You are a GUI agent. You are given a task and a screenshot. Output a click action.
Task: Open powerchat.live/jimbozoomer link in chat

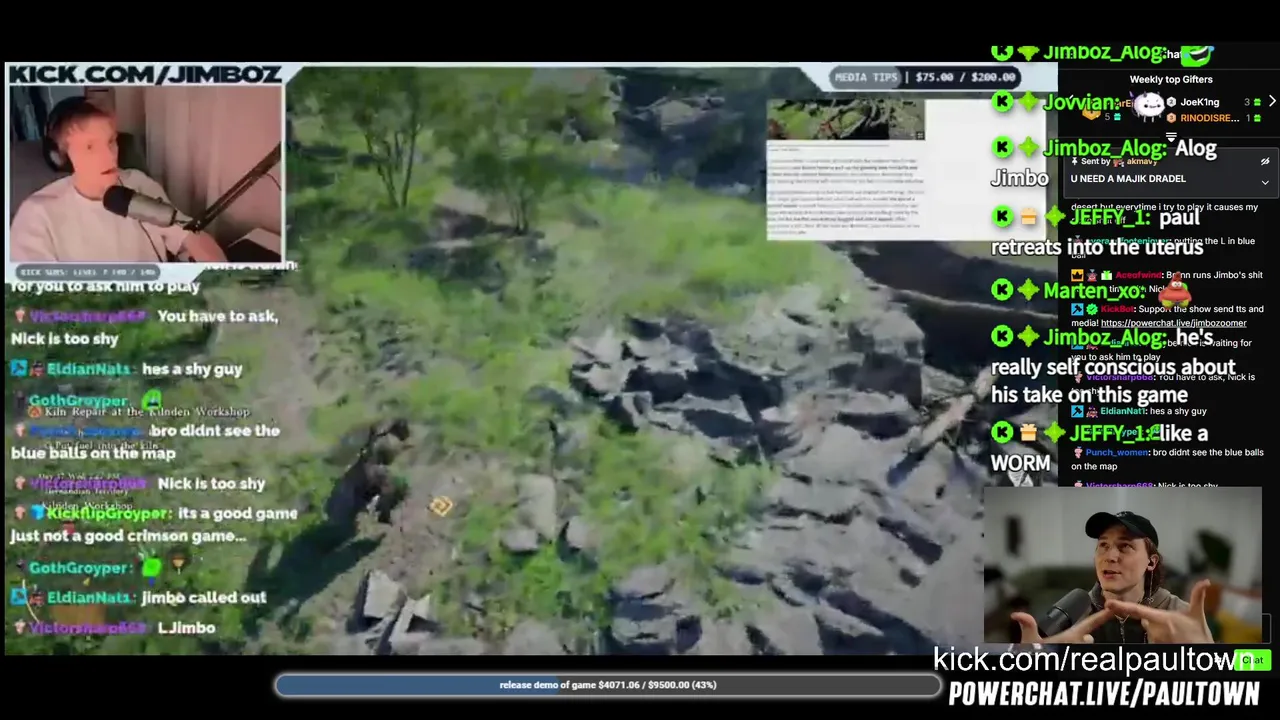pos(1173,323)
